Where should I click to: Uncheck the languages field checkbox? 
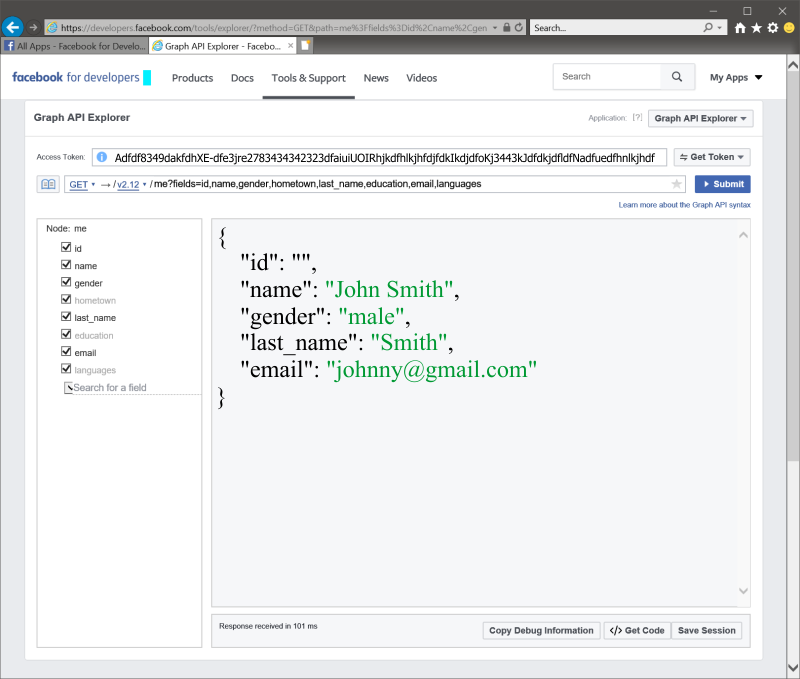[x=66, y=369]
